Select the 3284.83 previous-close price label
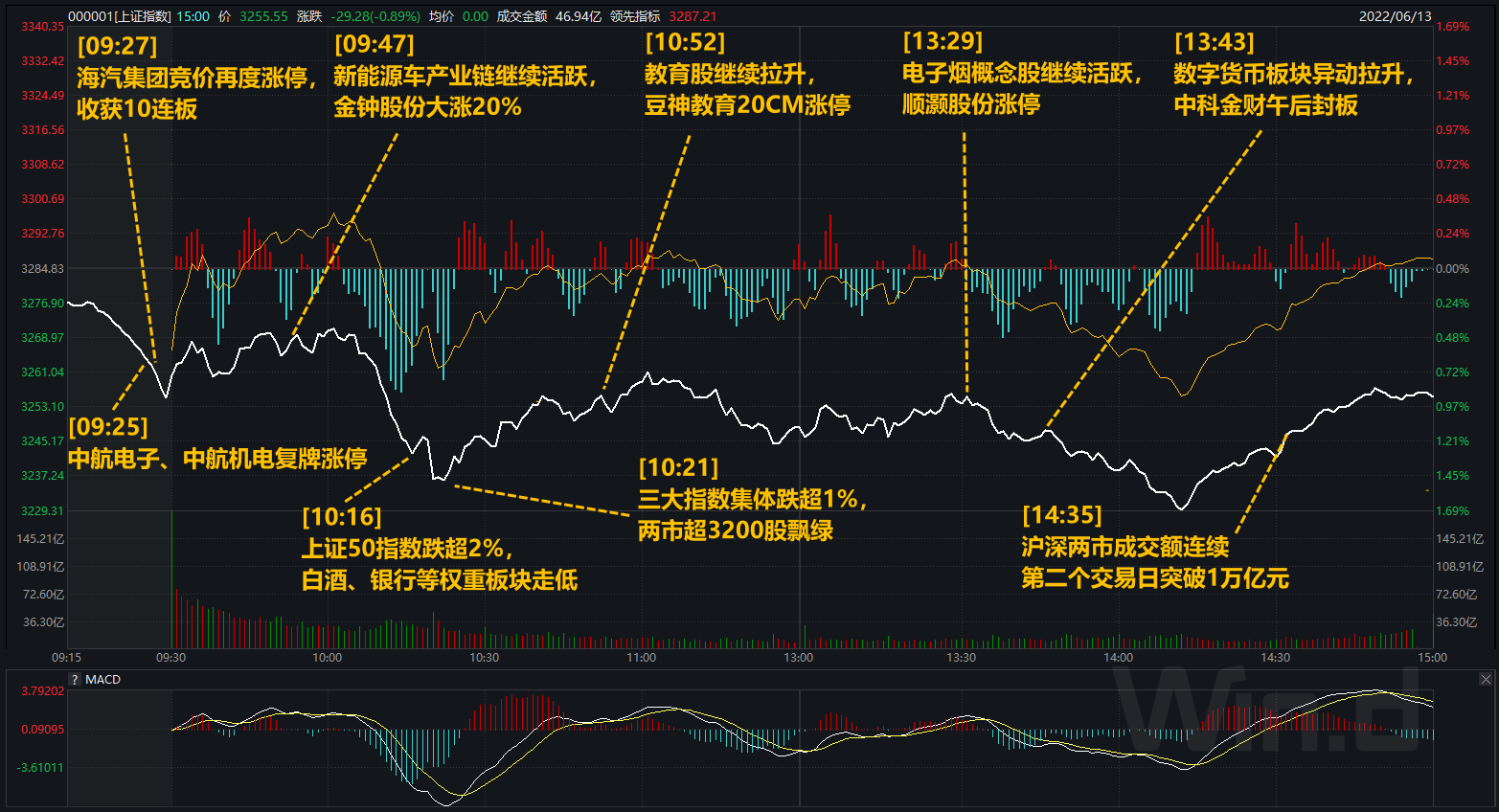The width and height of the screenshot is (1499, 812). pyautogui.click(x=43, y=269)
